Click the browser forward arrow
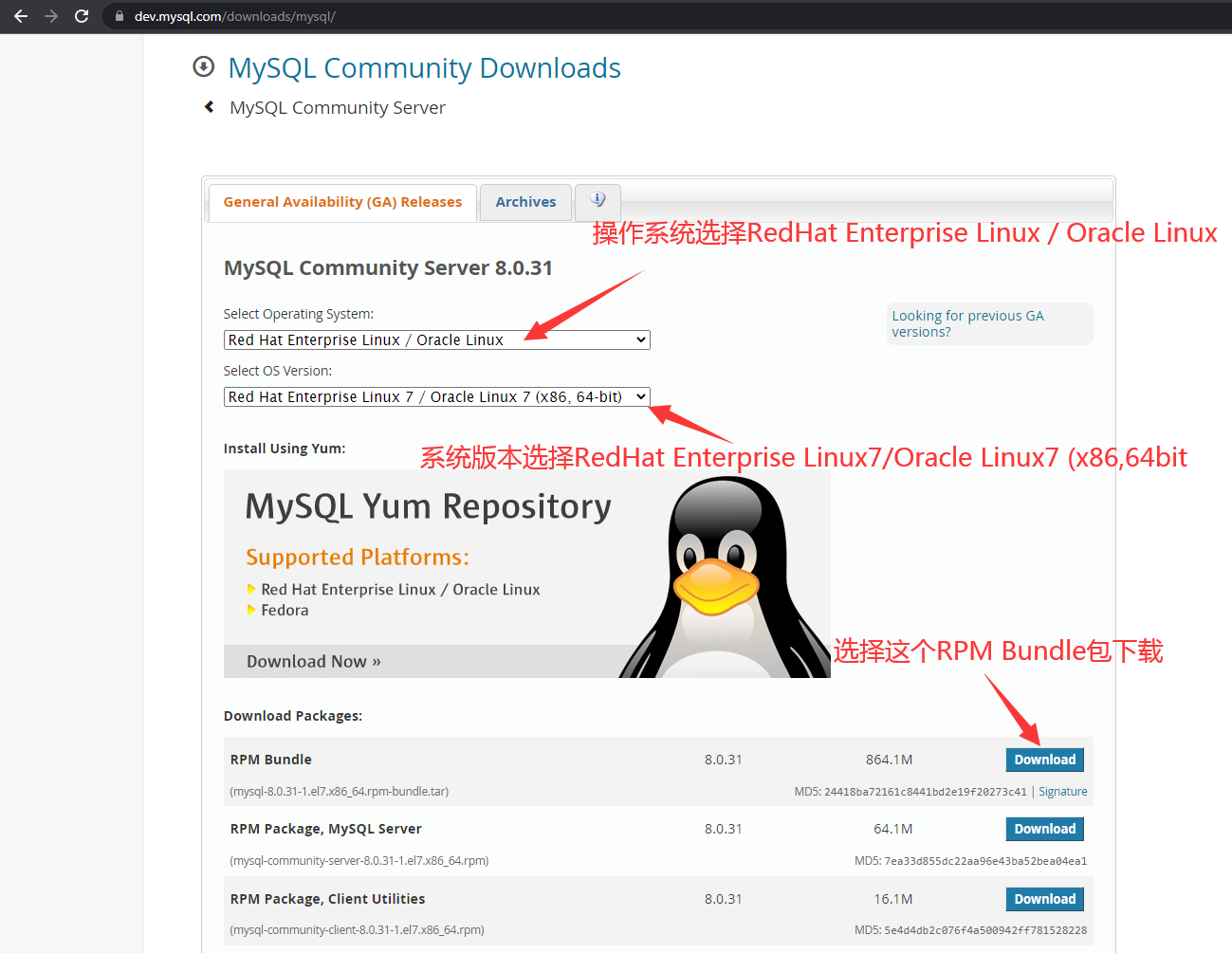Screen dimensions: 1232x953 [x=51, y=16]
